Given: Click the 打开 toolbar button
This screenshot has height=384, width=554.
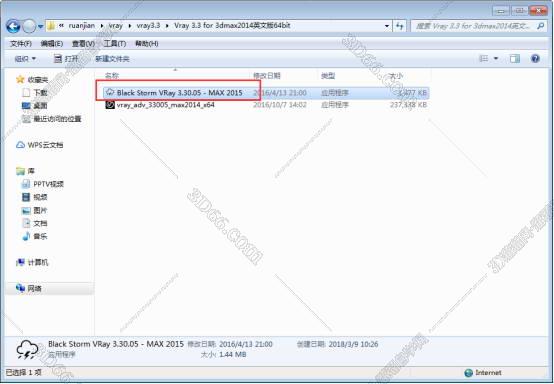Looking at the screenshot, I should click(66, 59).
